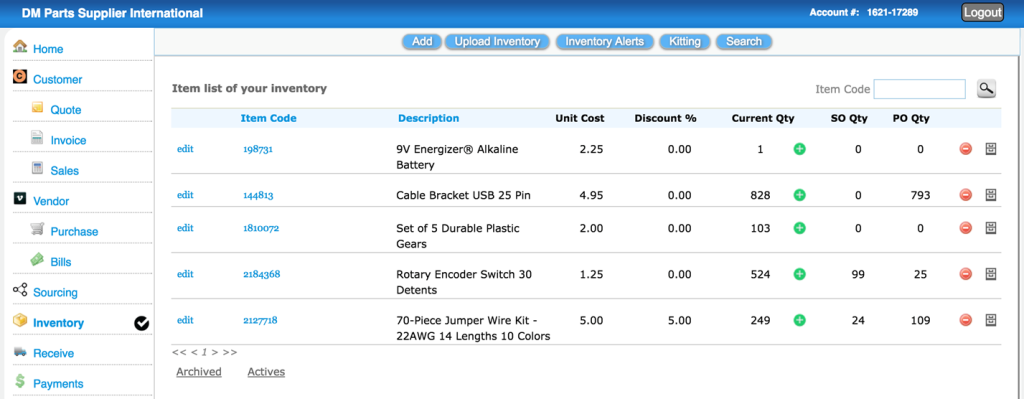Click the magnifier search icon beside Item Code
Viewport: 1024px width, 399px height.
coord(986,89)
